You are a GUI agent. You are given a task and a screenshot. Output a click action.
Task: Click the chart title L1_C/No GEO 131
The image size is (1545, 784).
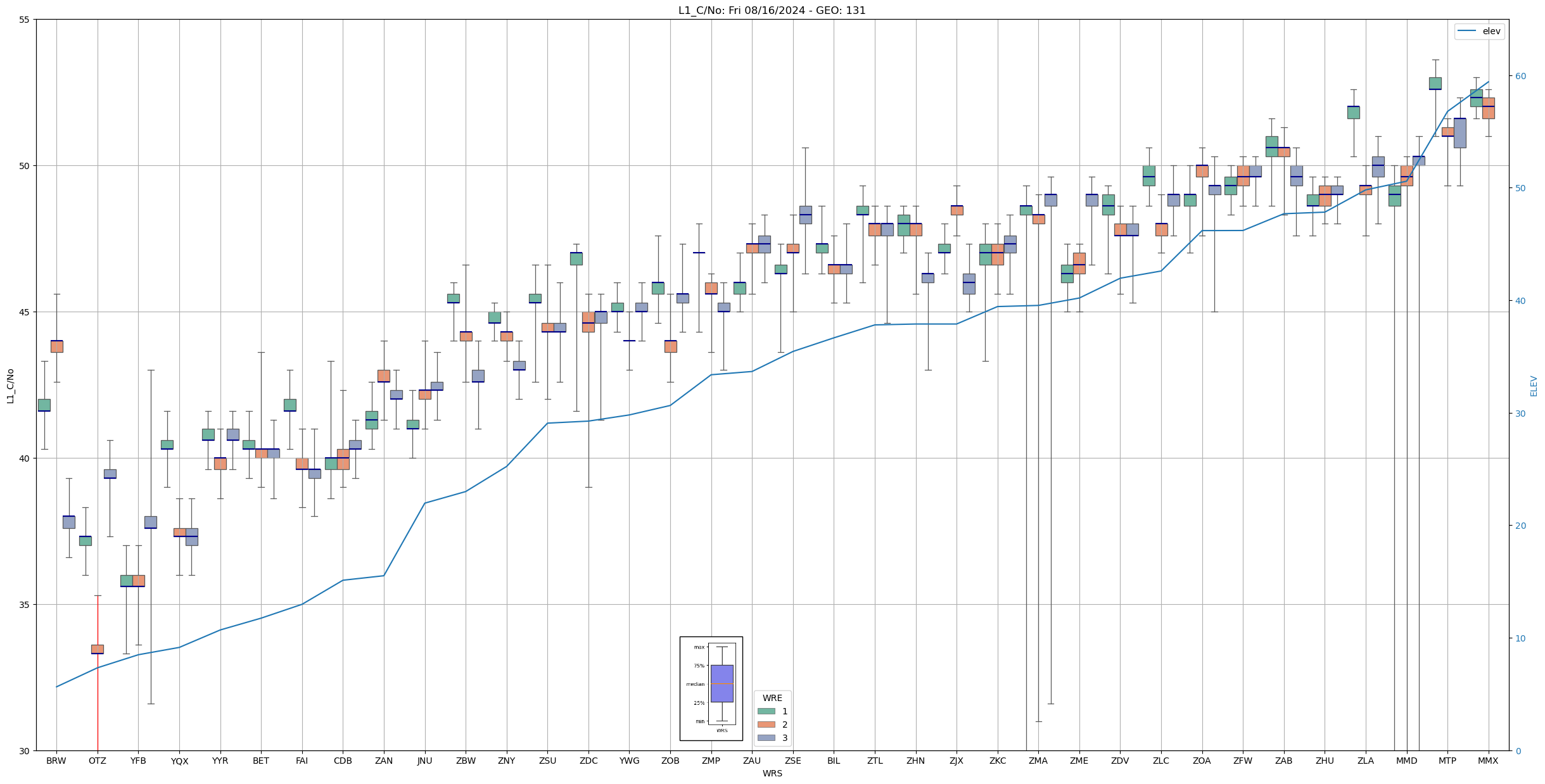[772, 10]
